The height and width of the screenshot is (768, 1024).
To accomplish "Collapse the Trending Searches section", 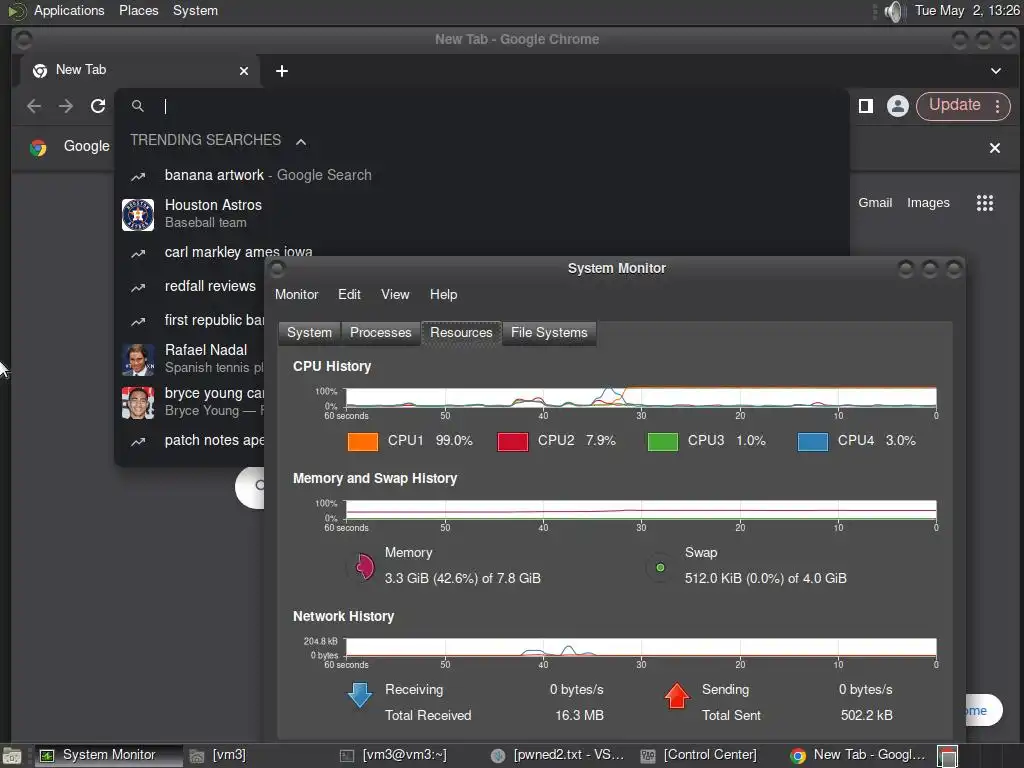I will tap(301, 142).
